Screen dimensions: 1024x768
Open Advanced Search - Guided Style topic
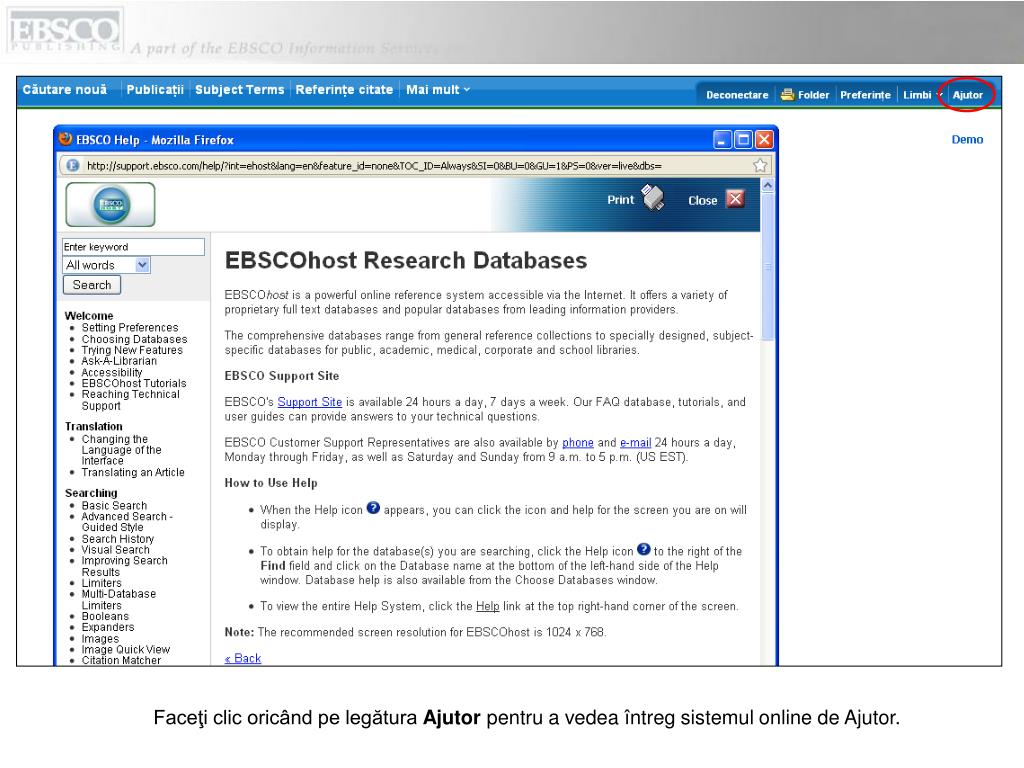coord(127,522)
